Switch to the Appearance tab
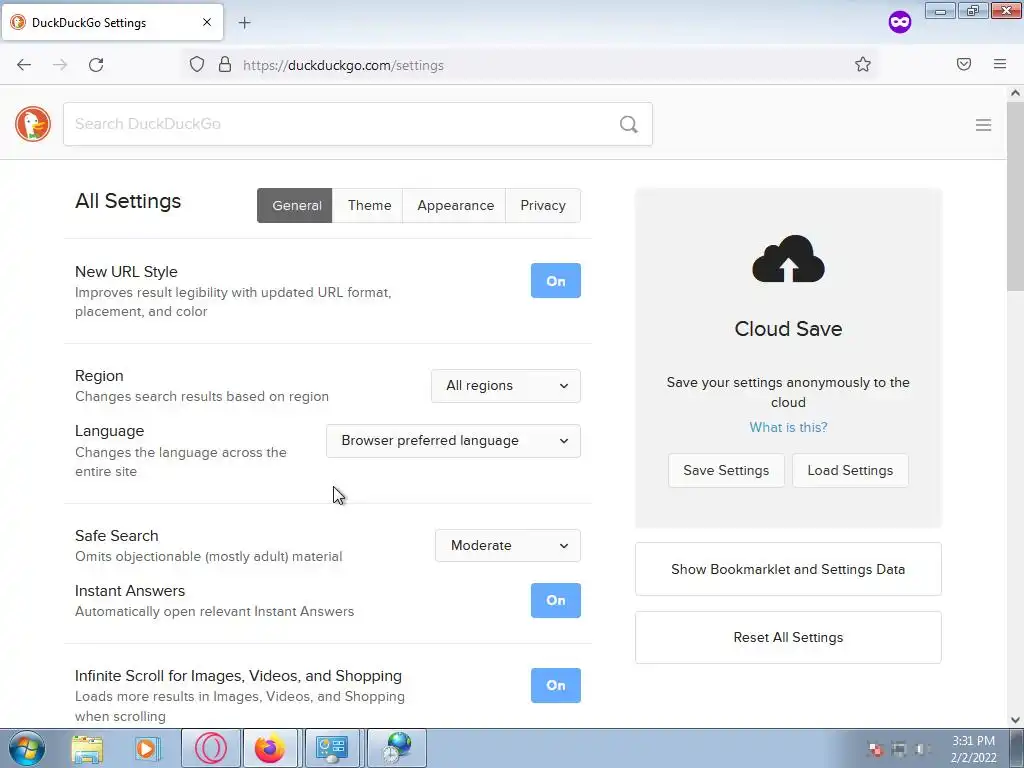 [455, 206]
